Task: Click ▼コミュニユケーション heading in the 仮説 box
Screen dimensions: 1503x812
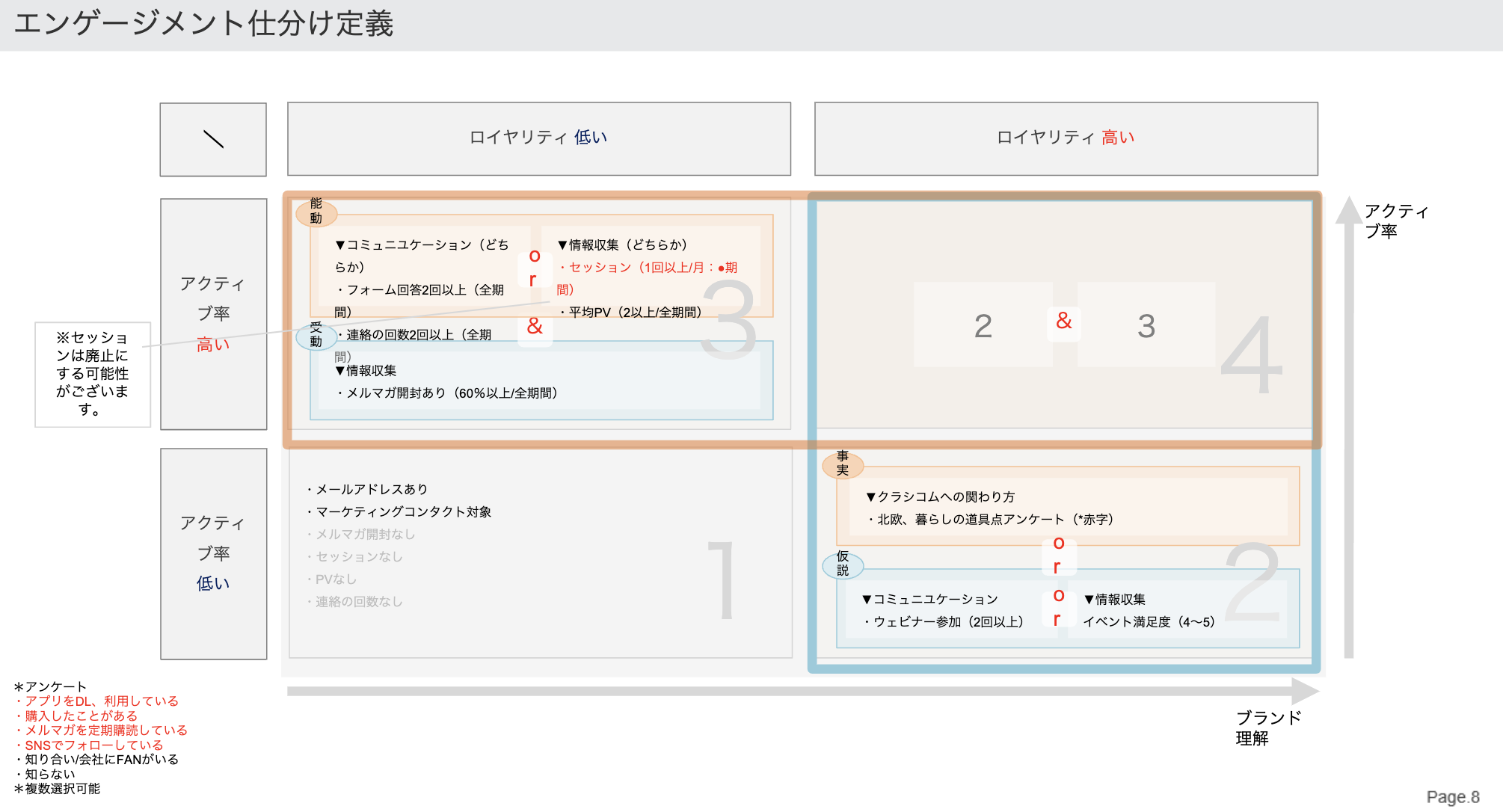Action: [x=930, y=600]
